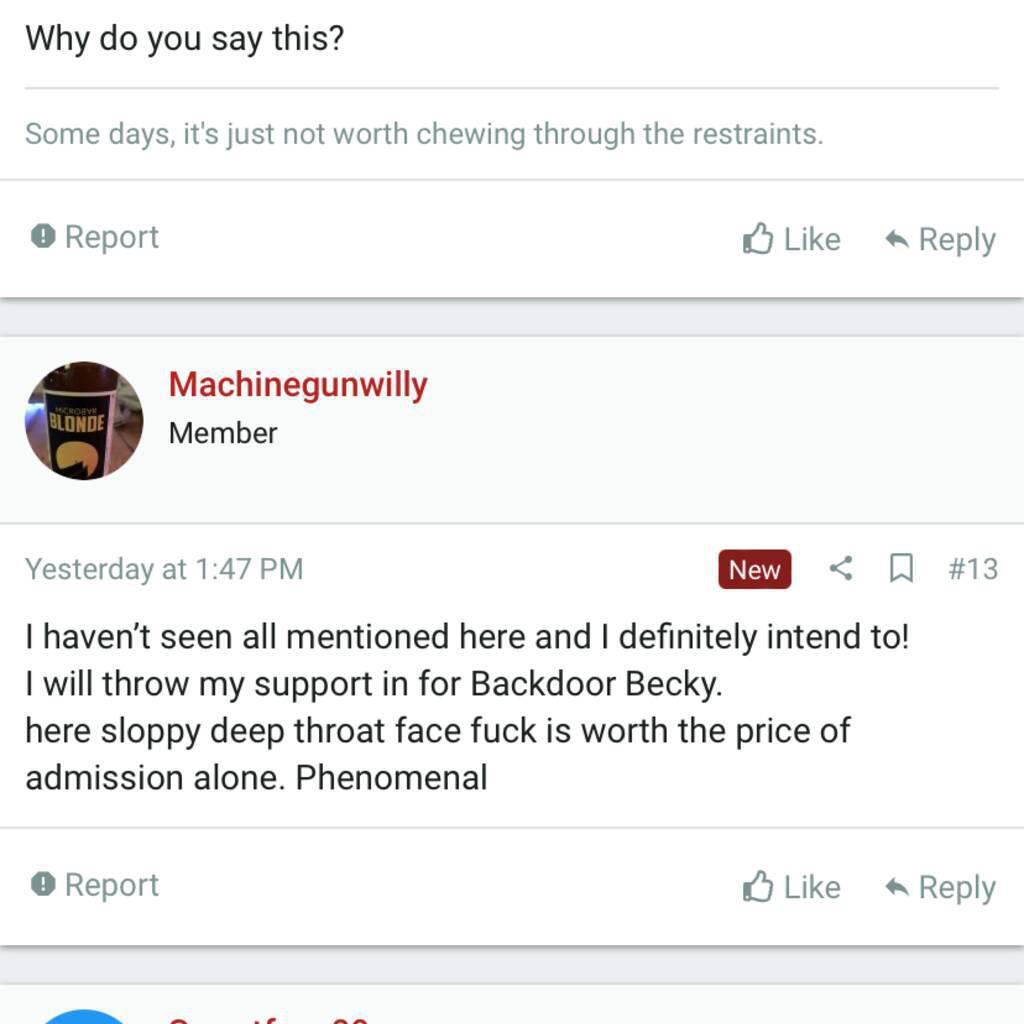Screen dimensions: 1024x1024
Task: Reply to the post with the restraints signature
Action: point(940,239)
